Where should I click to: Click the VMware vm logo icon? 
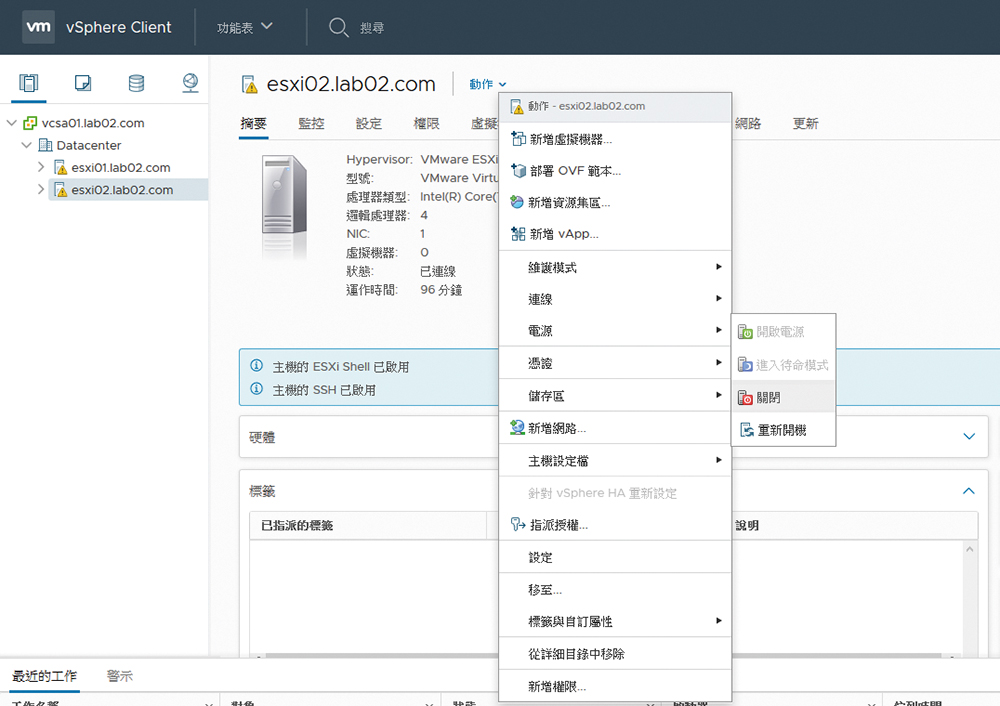38,27
